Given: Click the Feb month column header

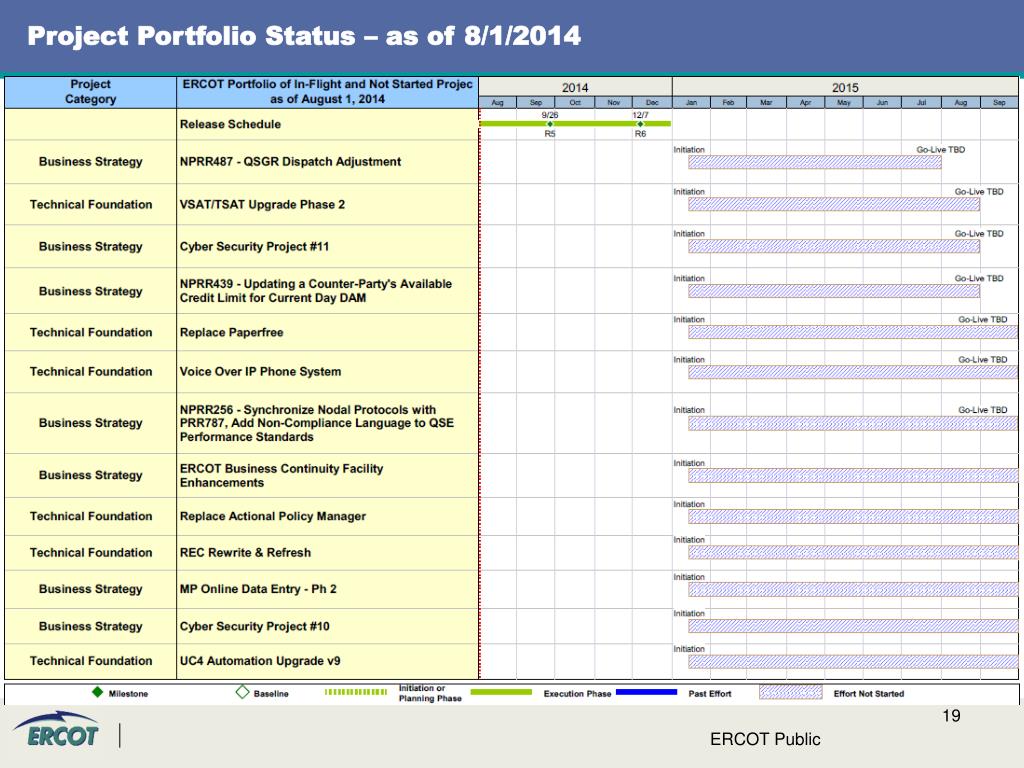Looking at the screenshot, I should point(728,103).
